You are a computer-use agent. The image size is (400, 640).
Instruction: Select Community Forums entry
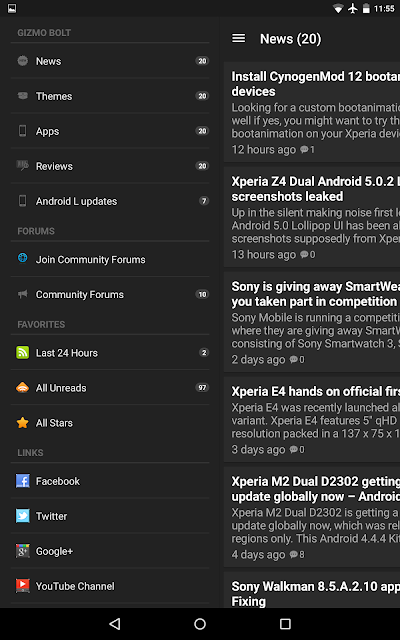coord(110,294)
